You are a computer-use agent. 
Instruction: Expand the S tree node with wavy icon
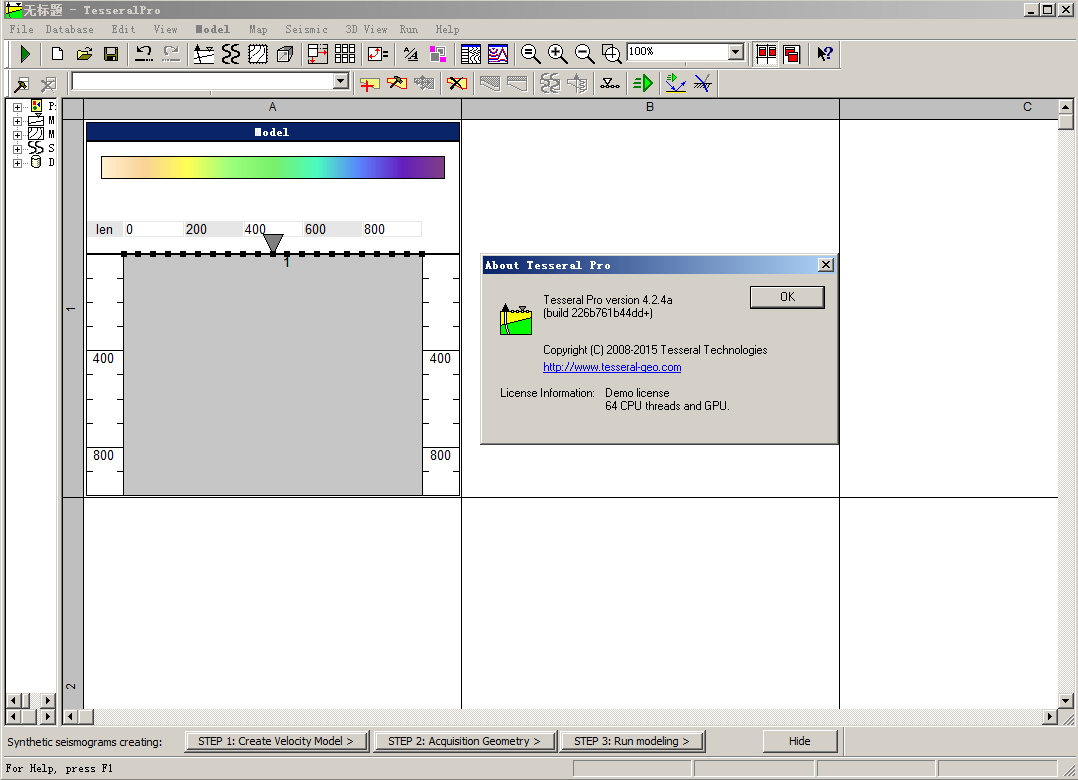tap(17, 149)
